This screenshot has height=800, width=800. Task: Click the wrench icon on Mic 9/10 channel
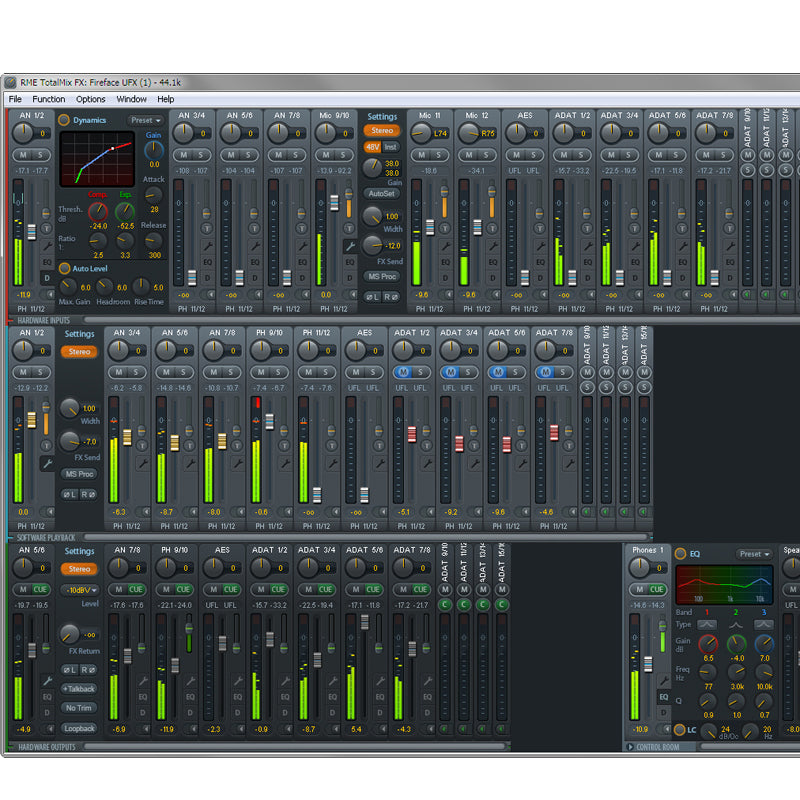point(350,246)
